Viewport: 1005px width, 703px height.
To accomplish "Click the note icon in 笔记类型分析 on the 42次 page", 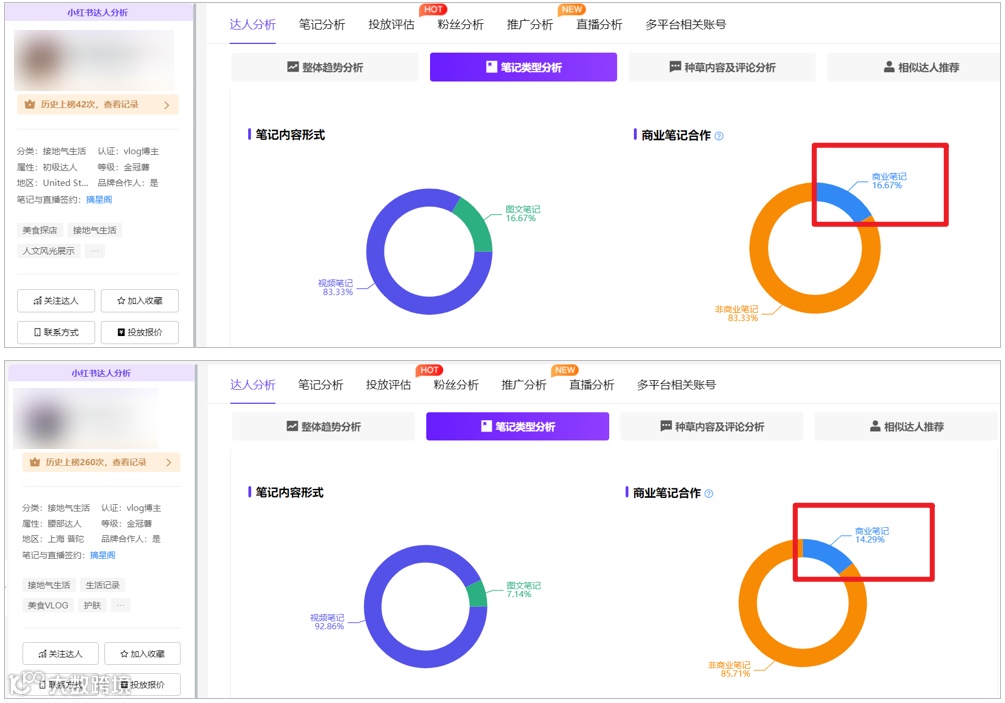I will tap(492, 67).
